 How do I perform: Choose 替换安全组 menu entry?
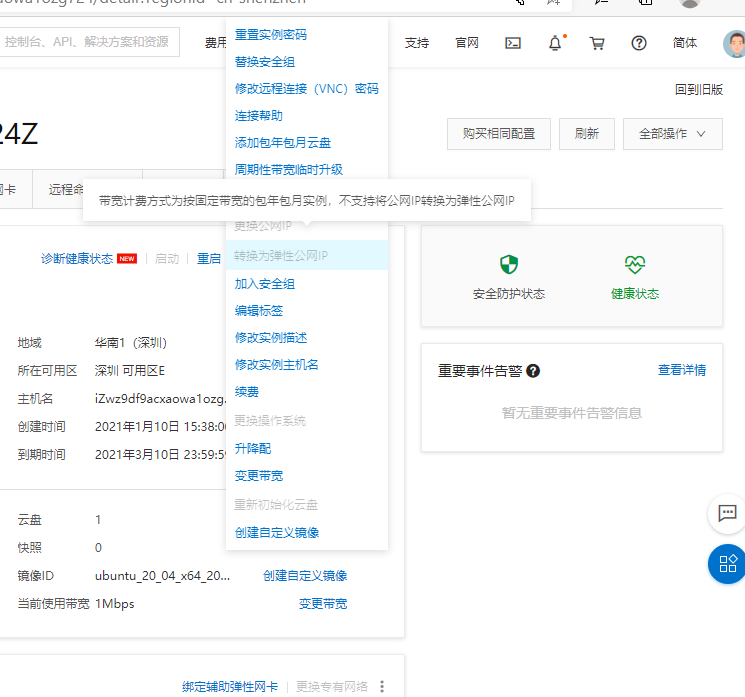point(264,62)
